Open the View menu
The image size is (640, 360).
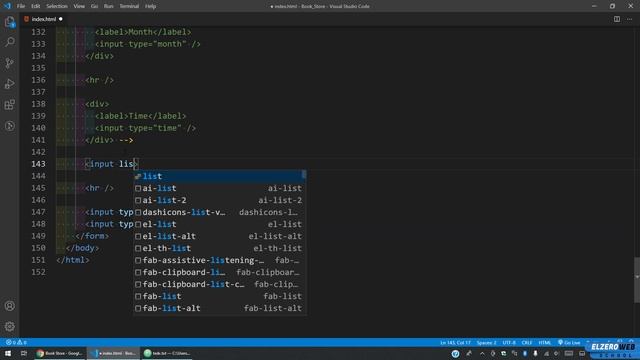(79, 6)
